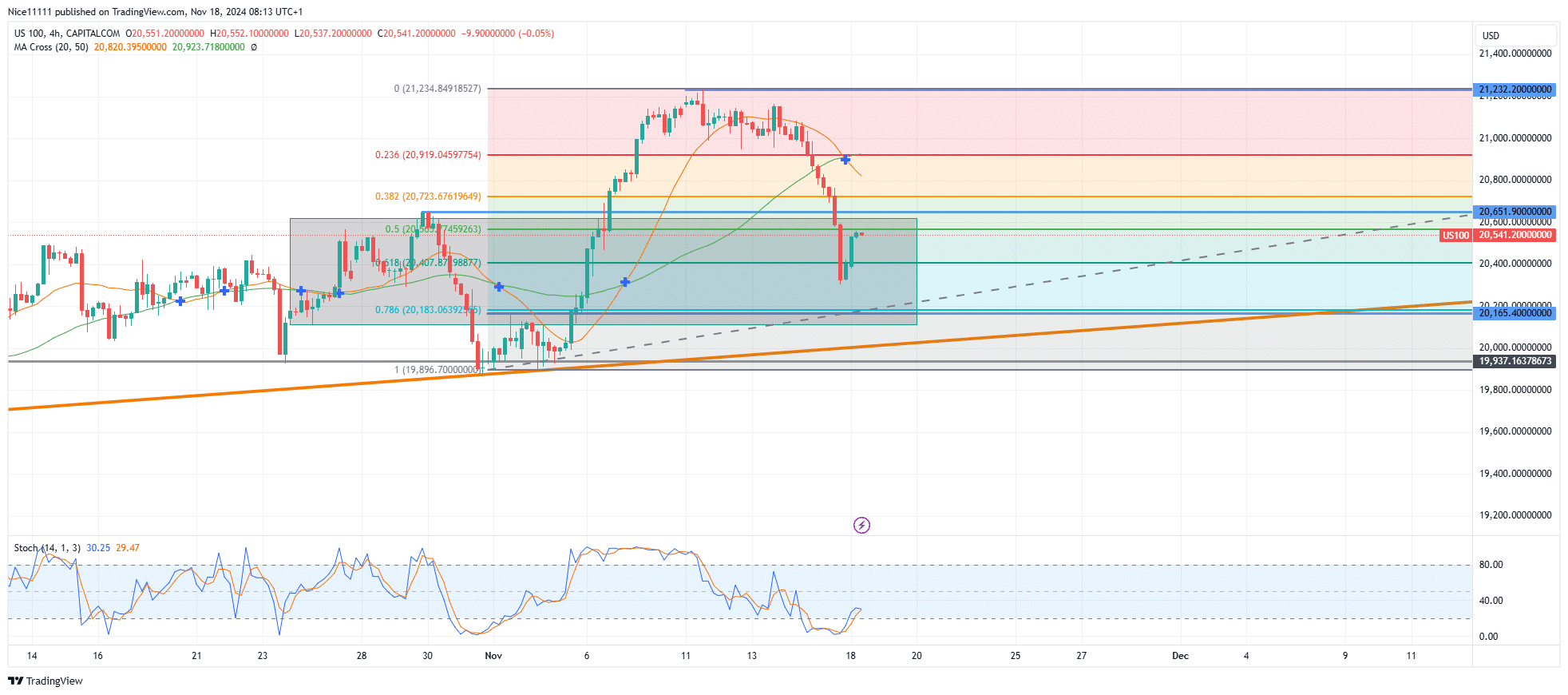The height and width of the screenshot is (695, 1568).
Task: Click the purple lightning event icon
Action: point(861,525)
